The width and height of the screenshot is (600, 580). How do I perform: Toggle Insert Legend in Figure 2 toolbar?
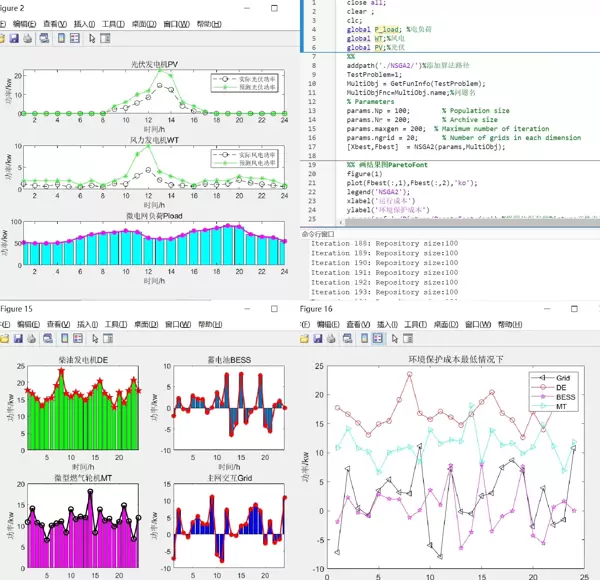[x=76, y=39]
